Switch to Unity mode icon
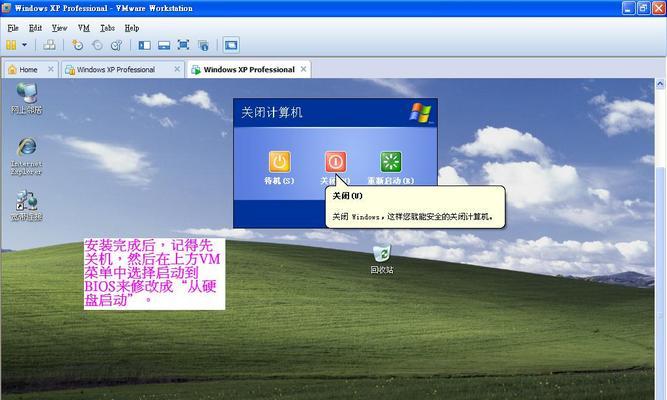667x400 pixels. point(203,45)
